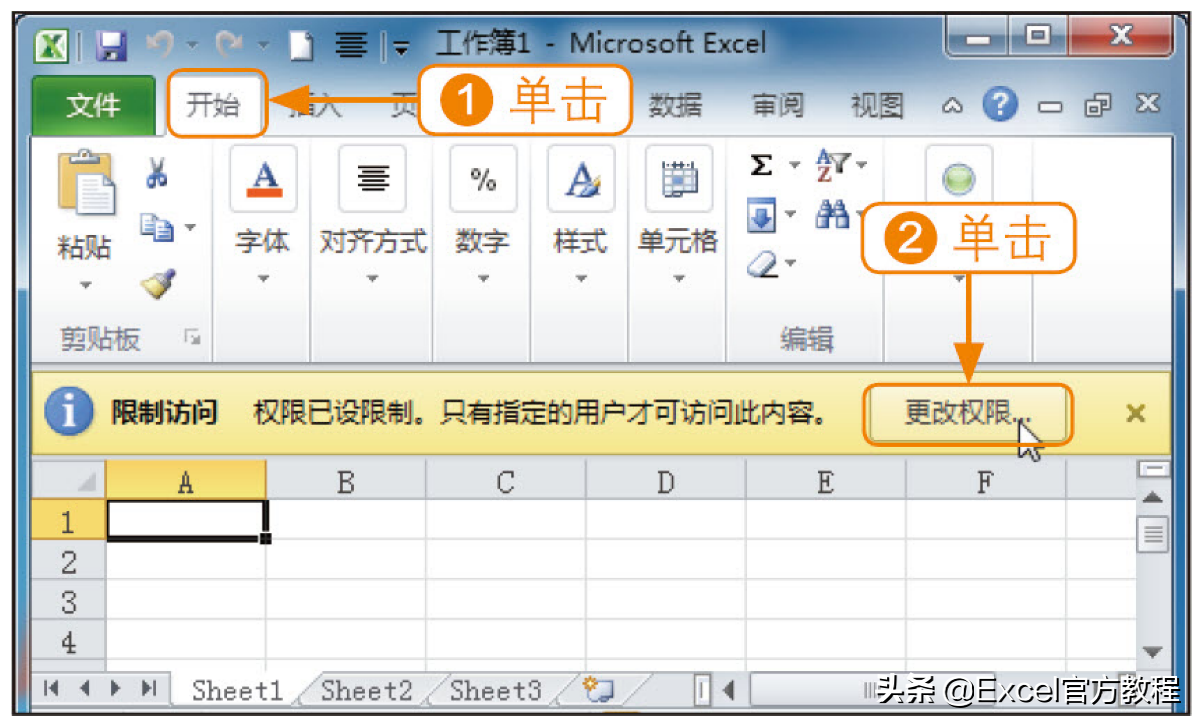
Task: Click the information icon in message bar
Action: click(x=70, y=413)
